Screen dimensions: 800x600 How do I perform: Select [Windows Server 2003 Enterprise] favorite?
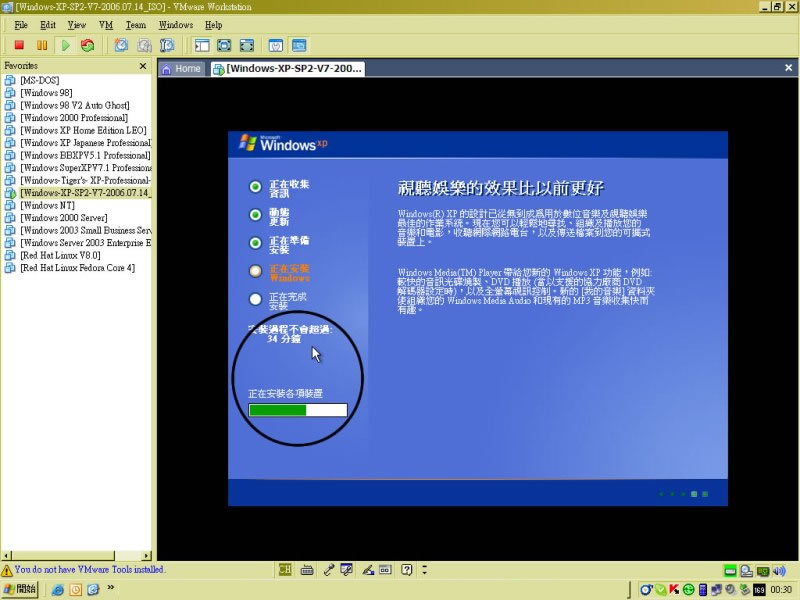(86, 243)
